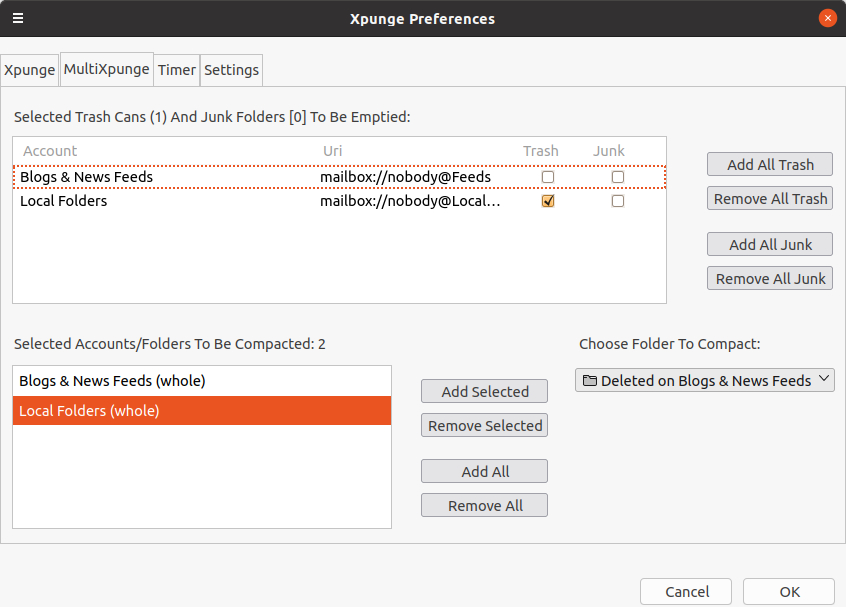
Task: Open the Timer tab
Action: click(x=177, y=70)
